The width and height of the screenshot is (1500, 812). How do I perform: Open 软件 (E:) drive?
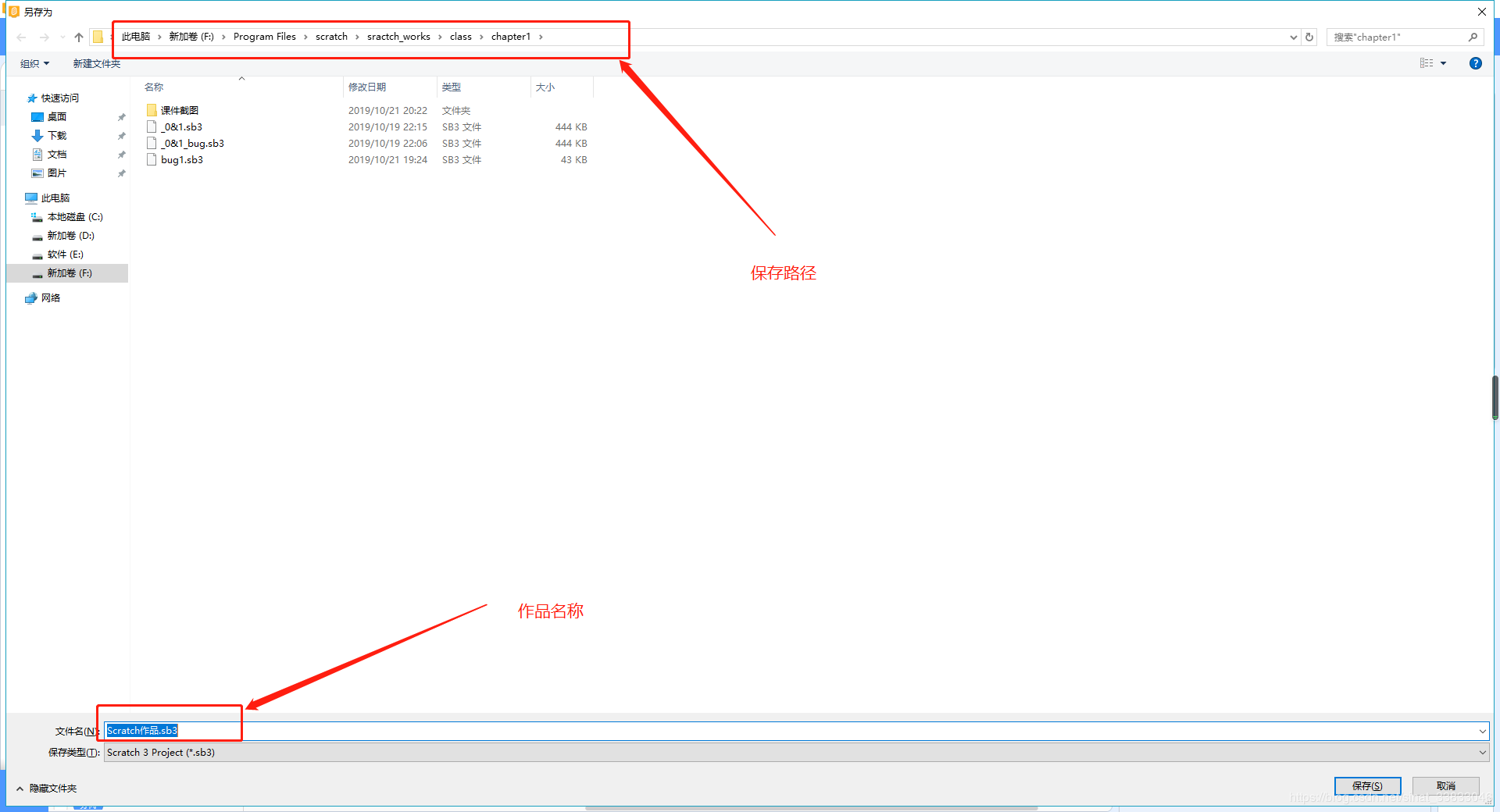tap(65, 254)
